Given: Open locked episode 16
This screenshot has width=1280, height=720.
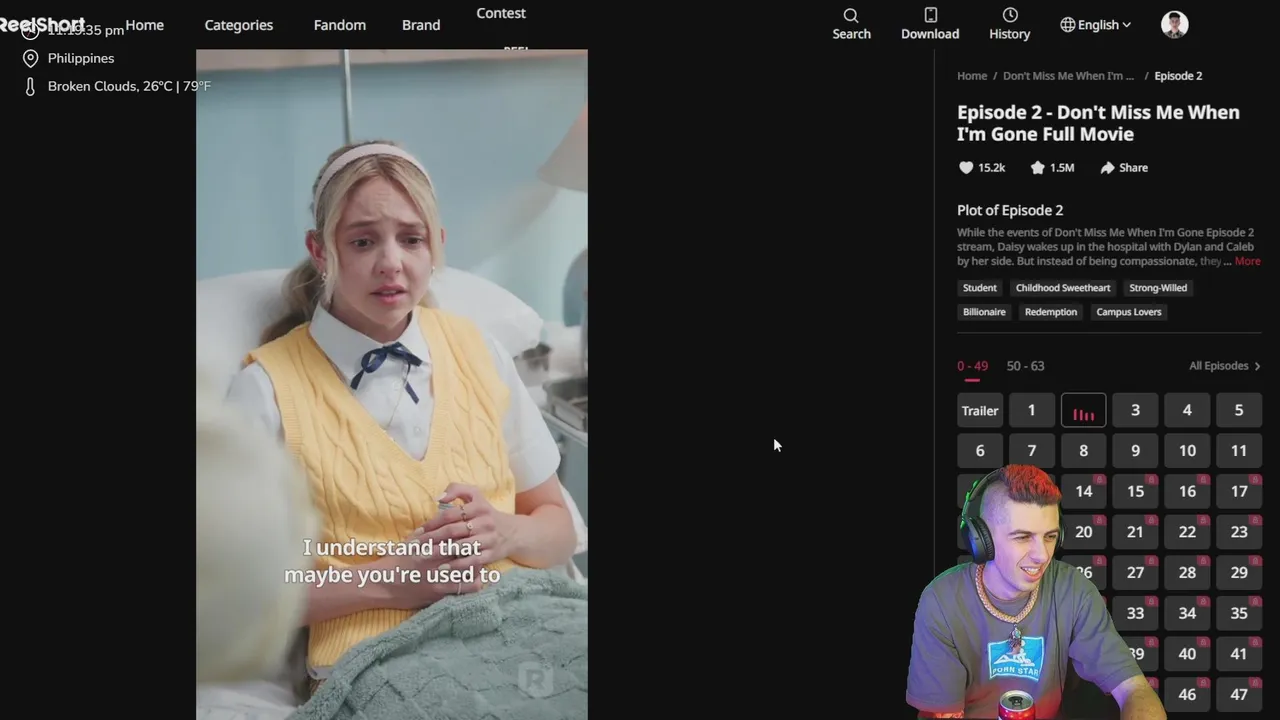Looking at the screenshot, I should [1187, 491].
